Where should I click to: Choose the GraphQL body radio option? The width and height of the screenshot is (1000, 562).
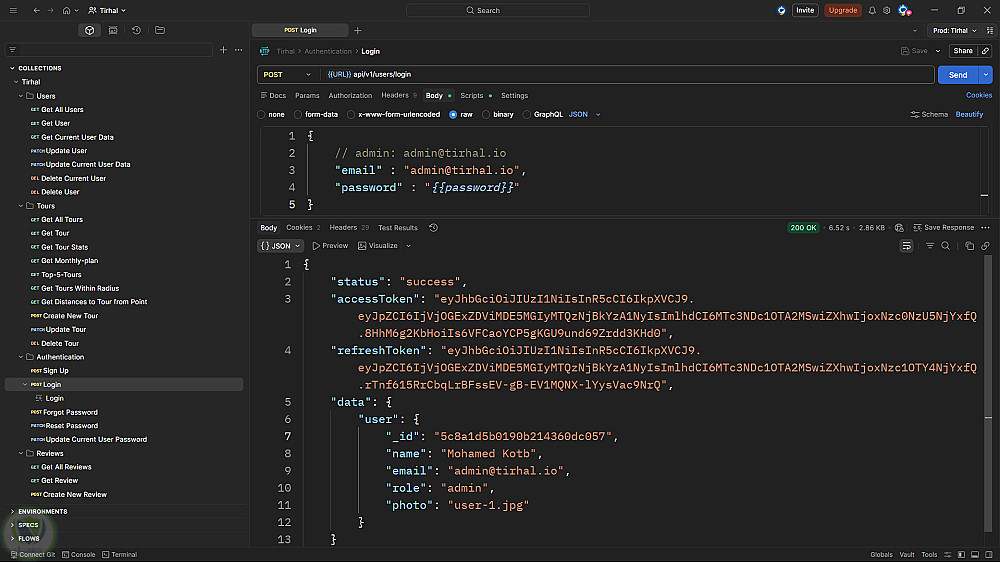click(x=527, y=115)
